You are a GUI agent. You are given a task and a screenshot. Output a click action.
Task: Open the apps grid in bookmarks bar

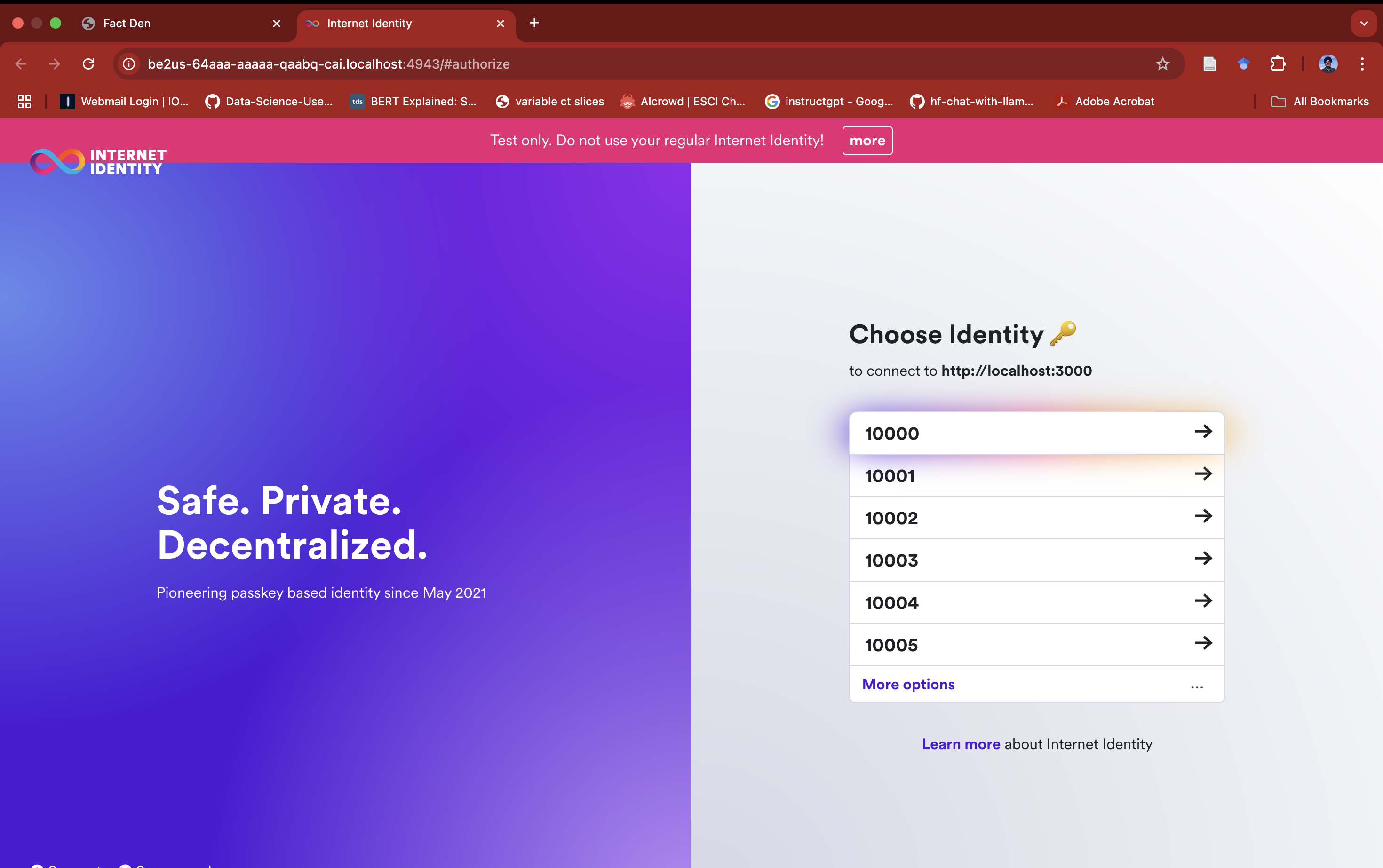pyautogui.click(x=24, y=102)
